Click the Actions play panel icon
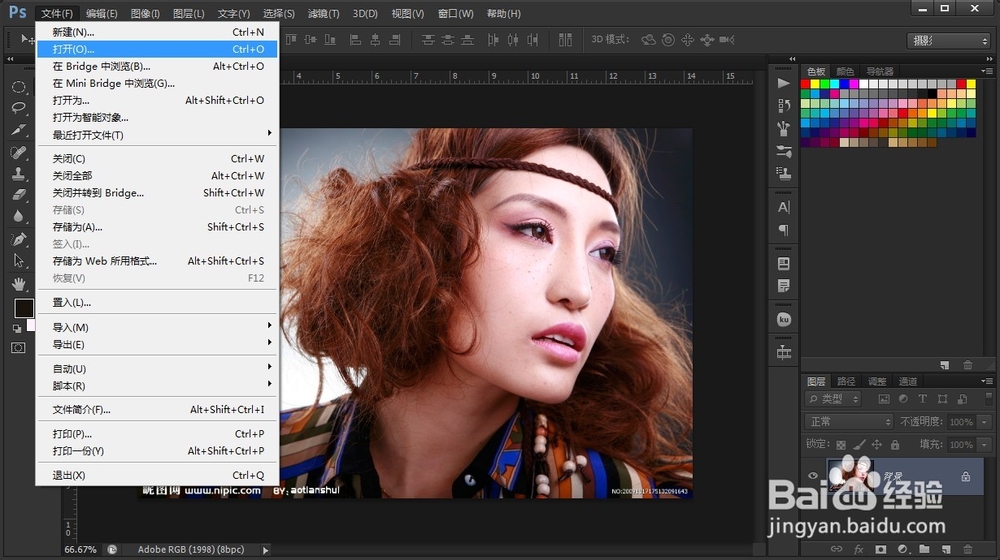 (x=784, y=83)
